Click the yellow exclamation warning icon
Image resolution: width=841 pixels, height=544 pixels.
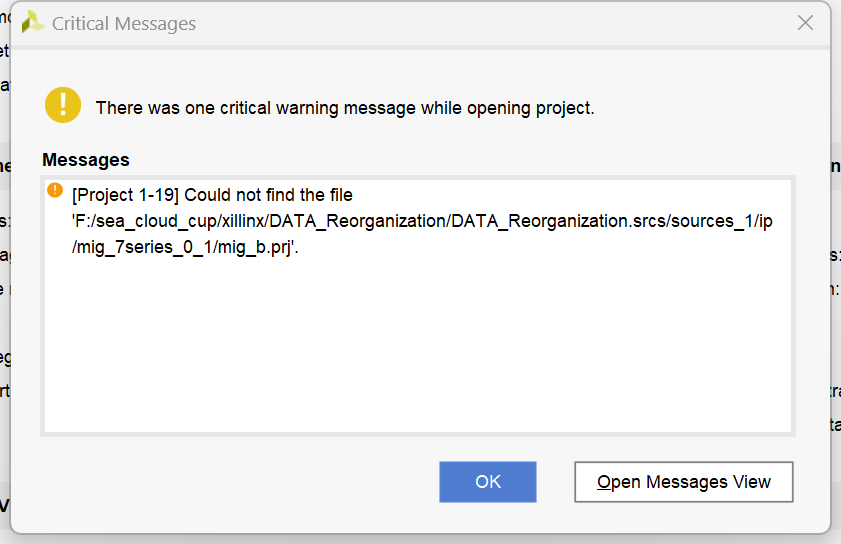click(63, 106)
